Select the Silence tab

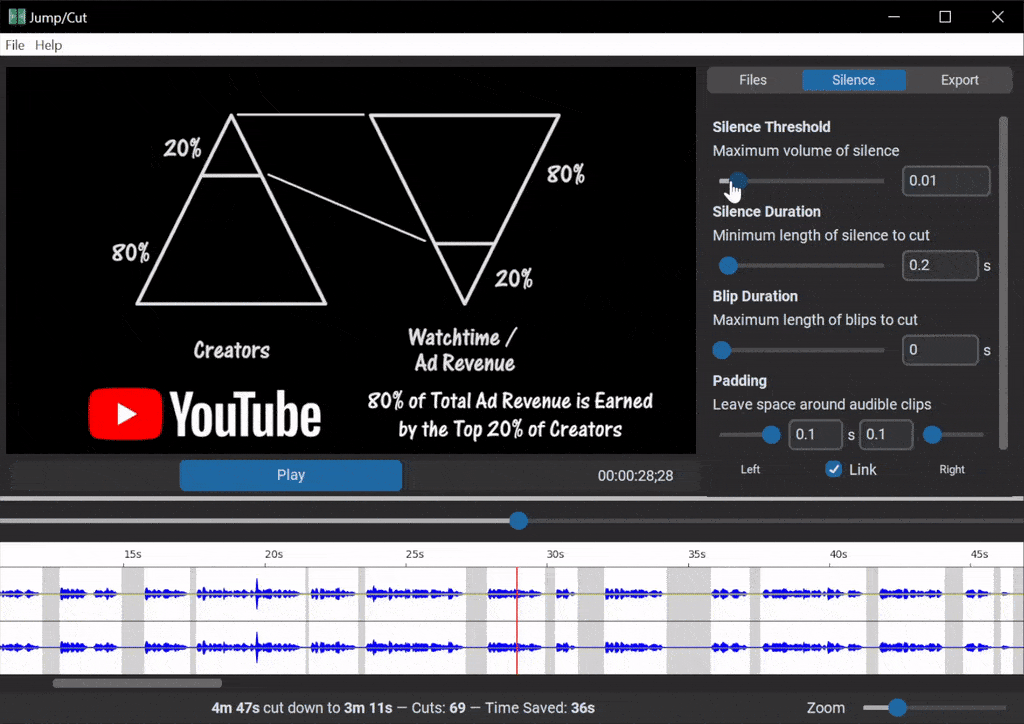pyautogui.click(x=853, y=80)
